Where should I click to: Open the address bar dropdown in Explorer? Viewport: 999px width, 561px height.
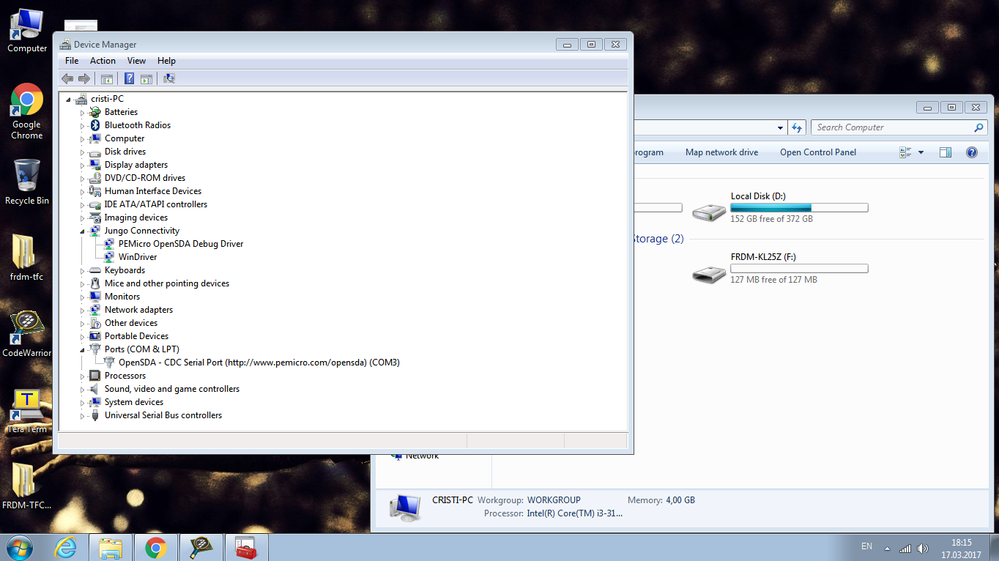pos(780,127)
